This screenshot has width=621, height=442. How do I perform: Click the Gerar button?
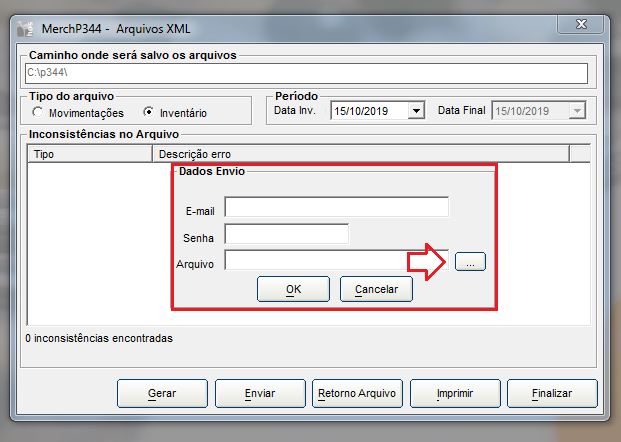coord(162,394)
